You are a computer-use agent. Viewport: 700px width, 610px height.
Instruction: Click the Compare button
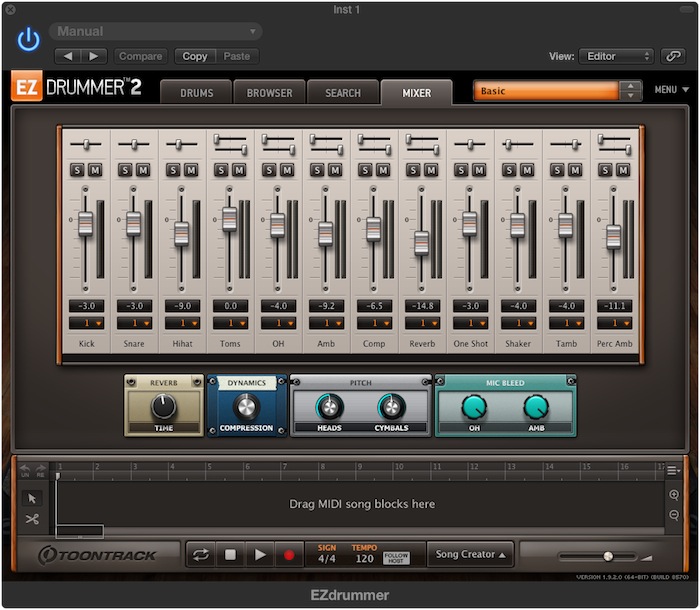(x=141, y=56)
